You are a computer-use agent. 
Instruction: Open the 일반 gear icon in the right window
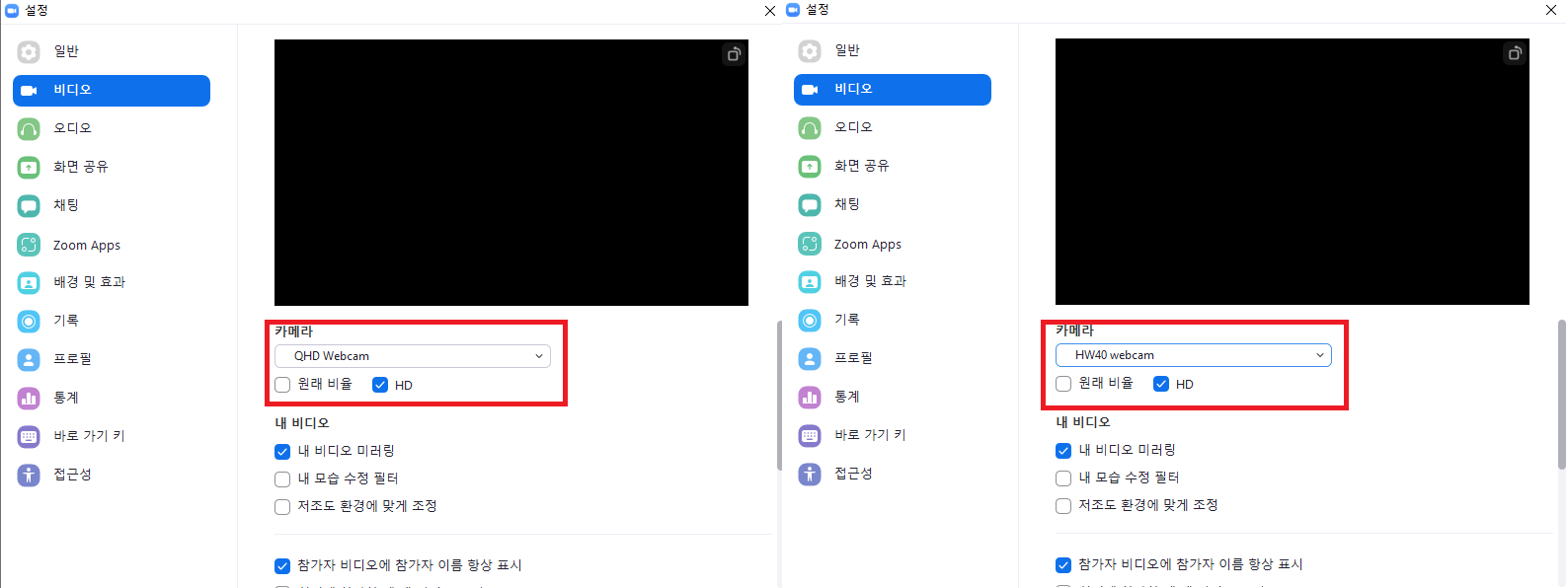[x=810, y=50]
